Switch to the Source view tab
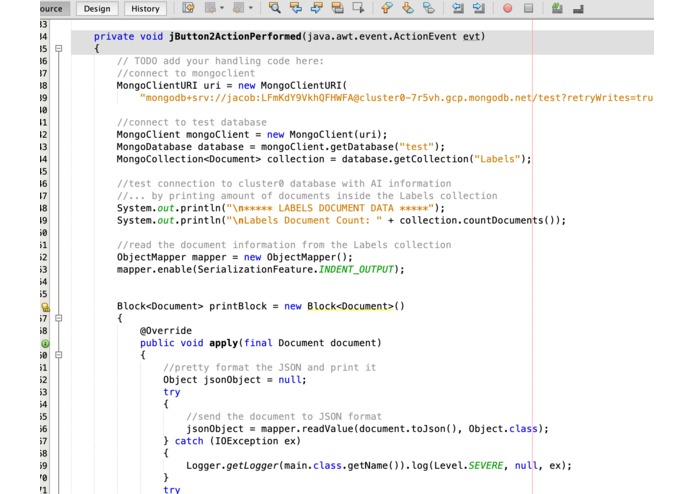 point(54,9)
